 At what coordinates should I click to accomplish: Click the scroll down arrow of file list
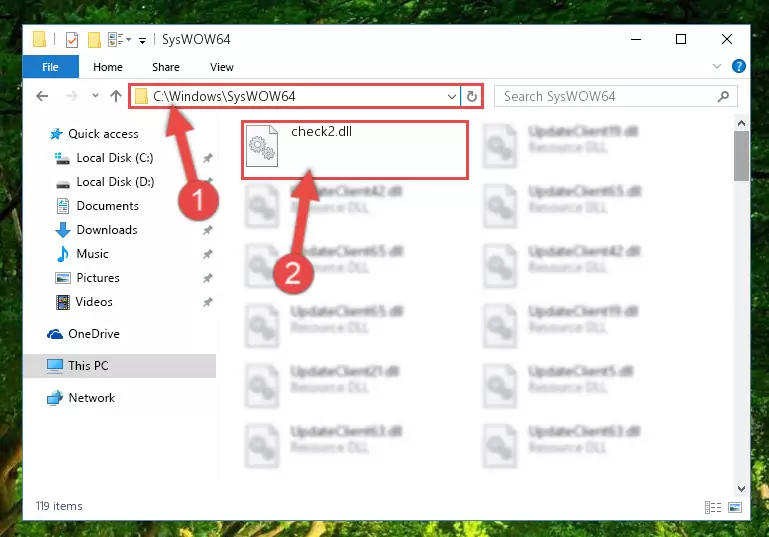click(x=741, y=489)
